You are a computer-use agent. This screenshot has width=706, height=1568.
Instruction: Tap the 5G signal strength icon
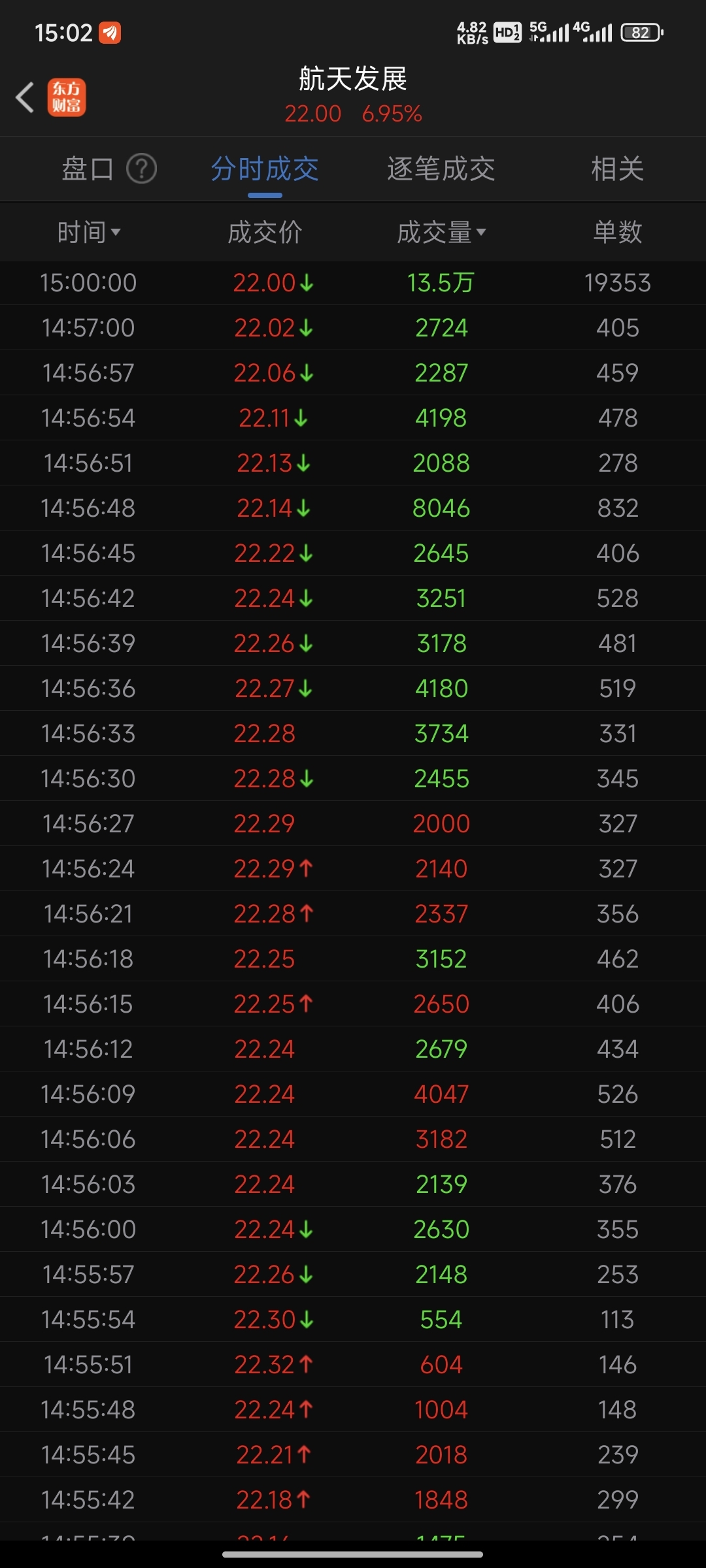[x=549, y=32]
